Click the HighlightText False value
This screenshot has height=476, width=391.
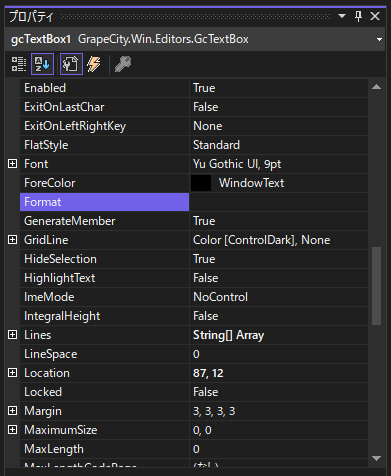pyautogui.click(x=206, y=278)
